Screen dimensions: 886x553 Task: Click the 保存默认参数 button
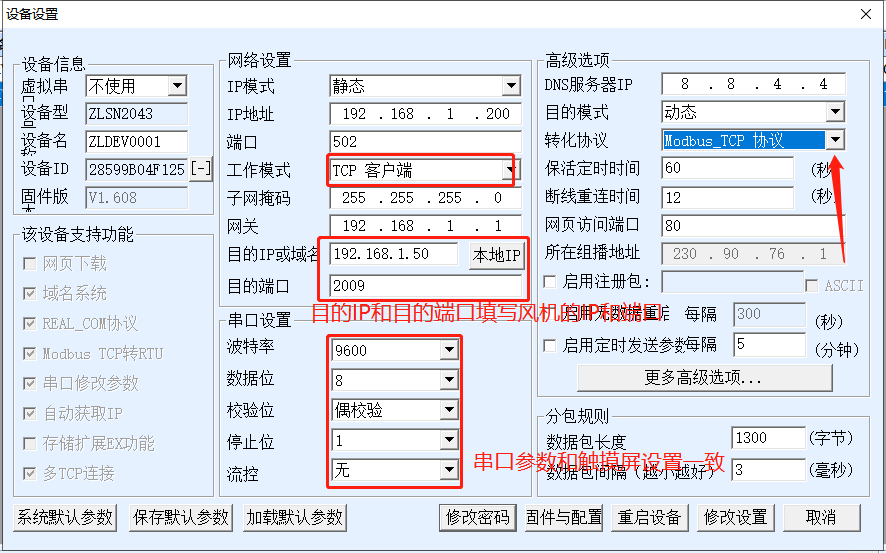point(180,517)
